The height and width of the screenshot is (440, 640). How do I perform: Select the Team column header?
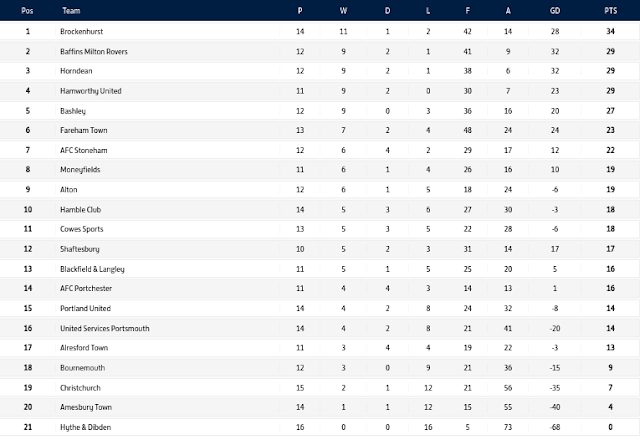tap(71, 11)
